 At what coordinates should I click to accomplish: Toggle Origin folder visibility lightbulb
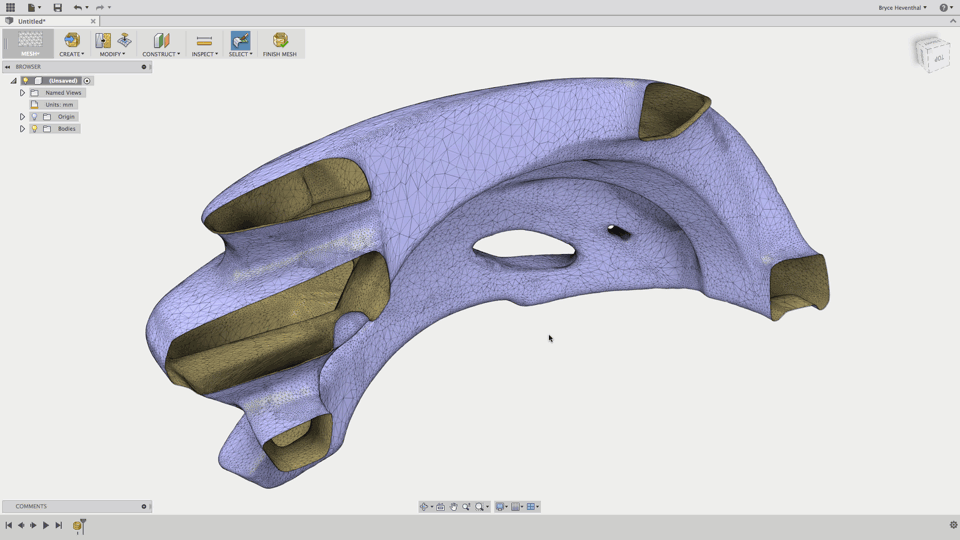click(x=34, y=117)
